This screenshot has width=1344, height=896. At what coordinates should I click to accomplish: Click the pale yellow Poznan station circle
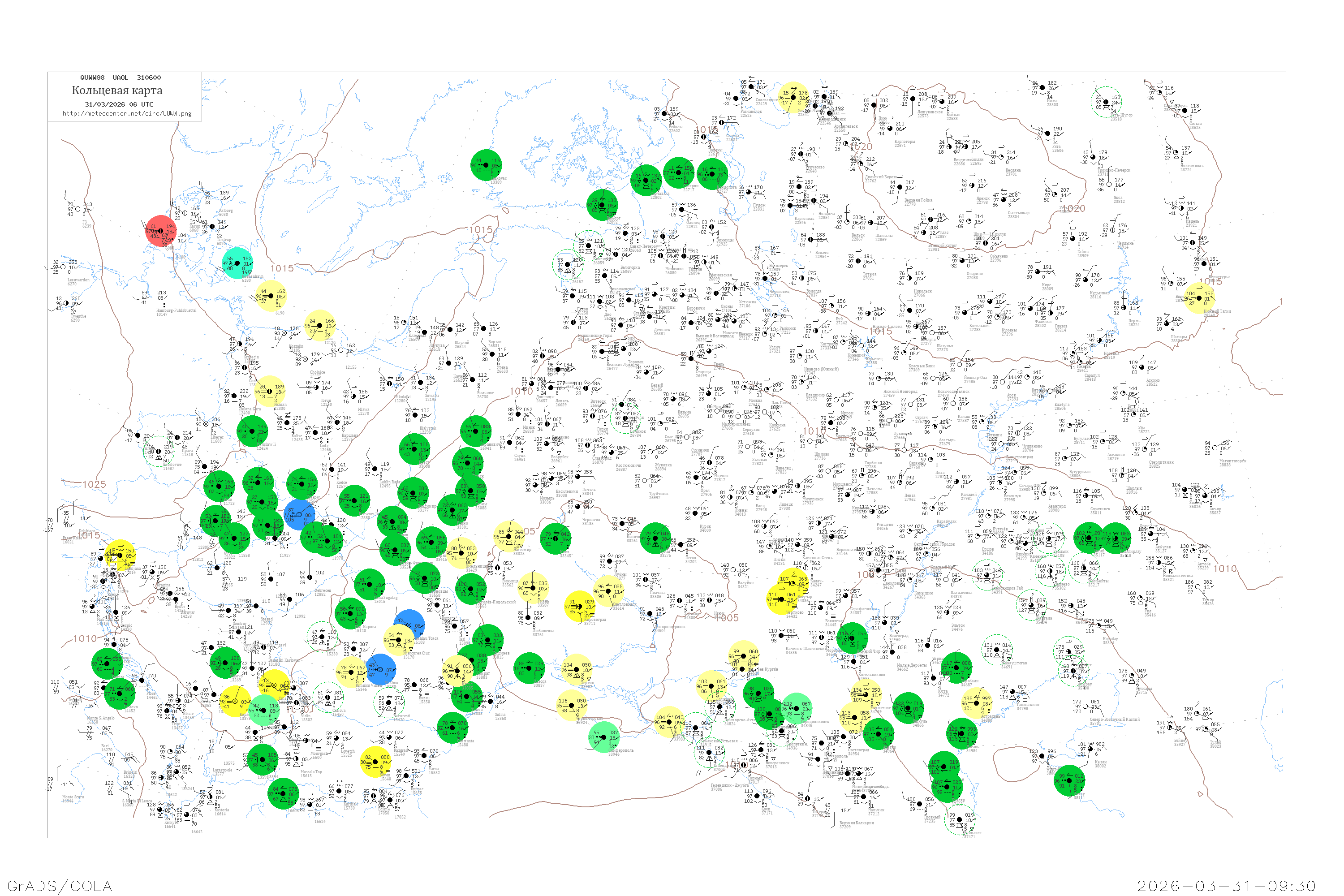pos(270,392)
